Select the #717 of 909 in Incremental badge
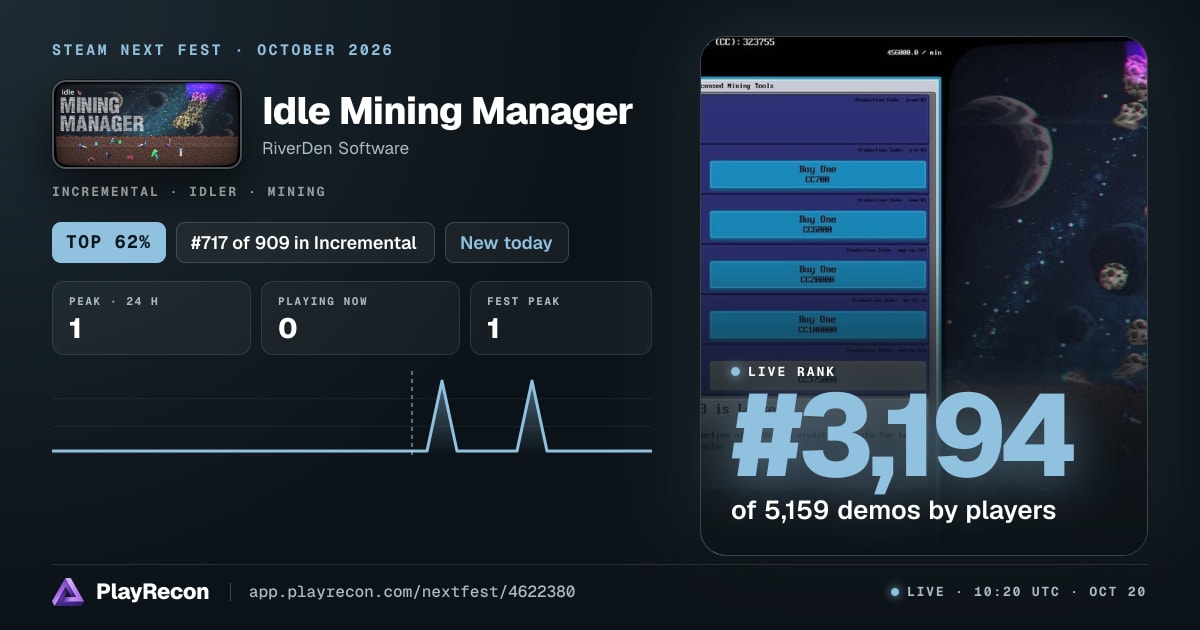The width and height of the screenshot is (1200, 630). pos(305,243)
